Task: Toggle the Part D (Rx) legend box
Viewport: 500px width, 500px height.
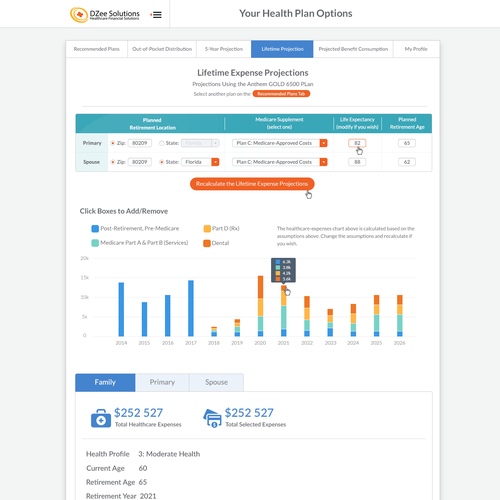Action: point(207,229)
